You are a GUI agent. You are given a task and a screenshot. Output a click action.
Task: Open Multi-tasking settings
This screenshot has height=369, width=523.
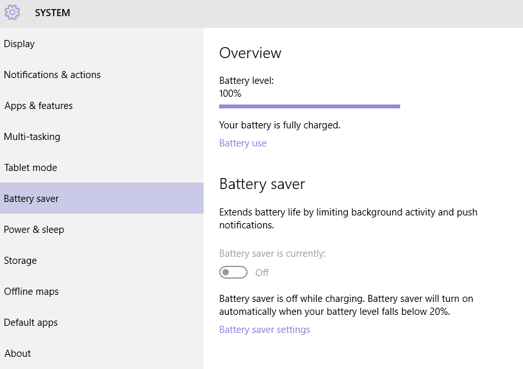coord(102,137)
